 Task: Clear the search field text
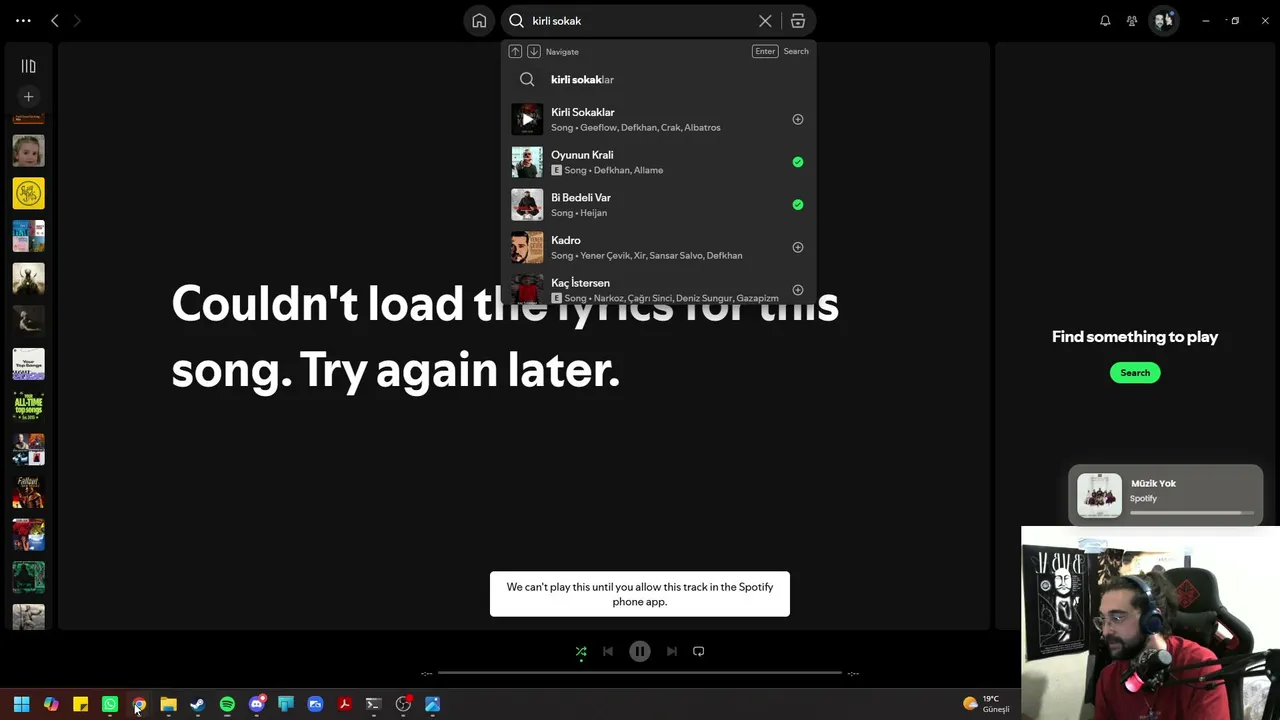(765, 21)
